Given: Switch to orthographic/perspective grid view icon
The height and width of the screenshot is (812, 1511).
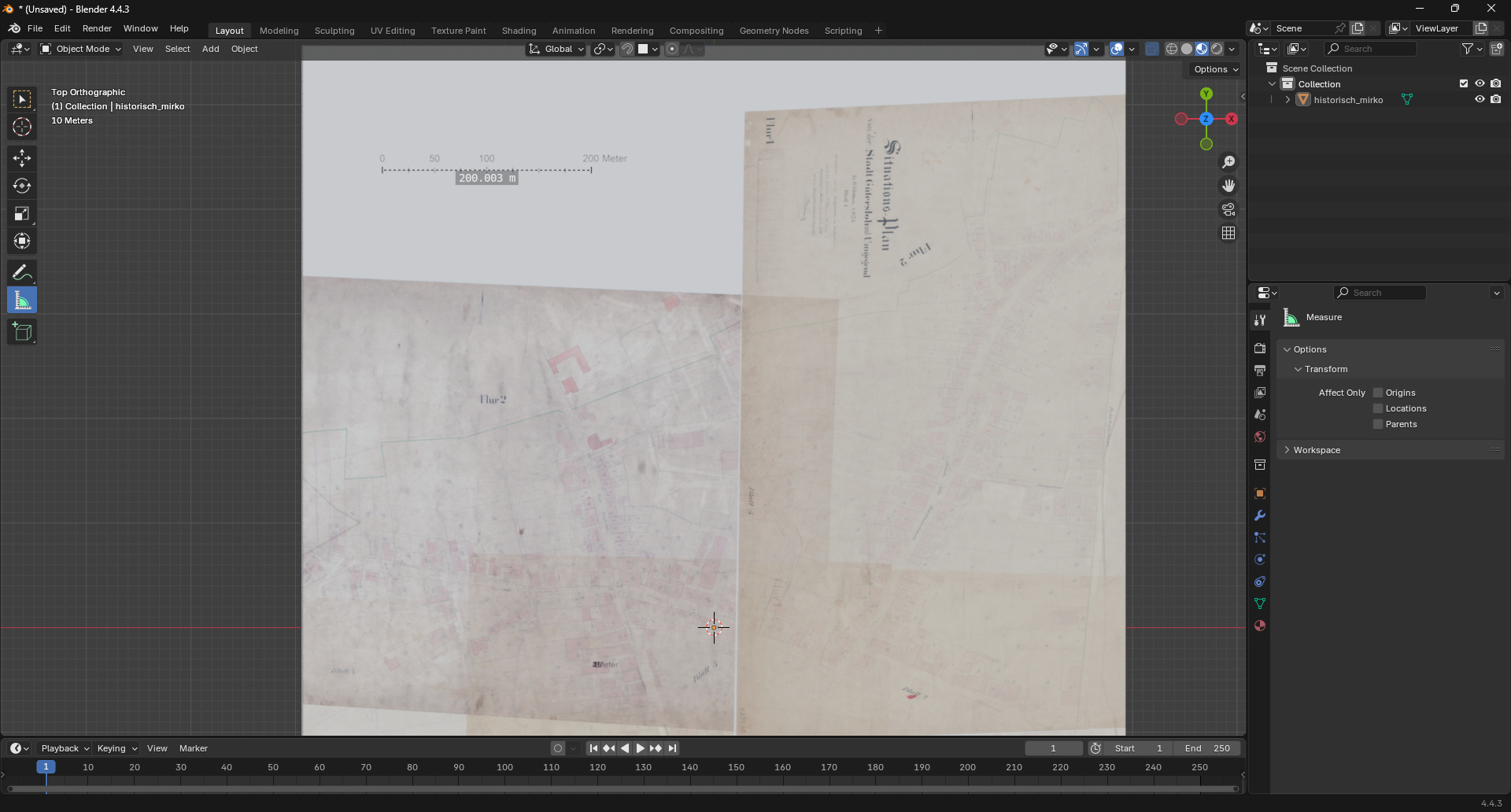Looking at the screenshot, I should tap(1228, 234).
